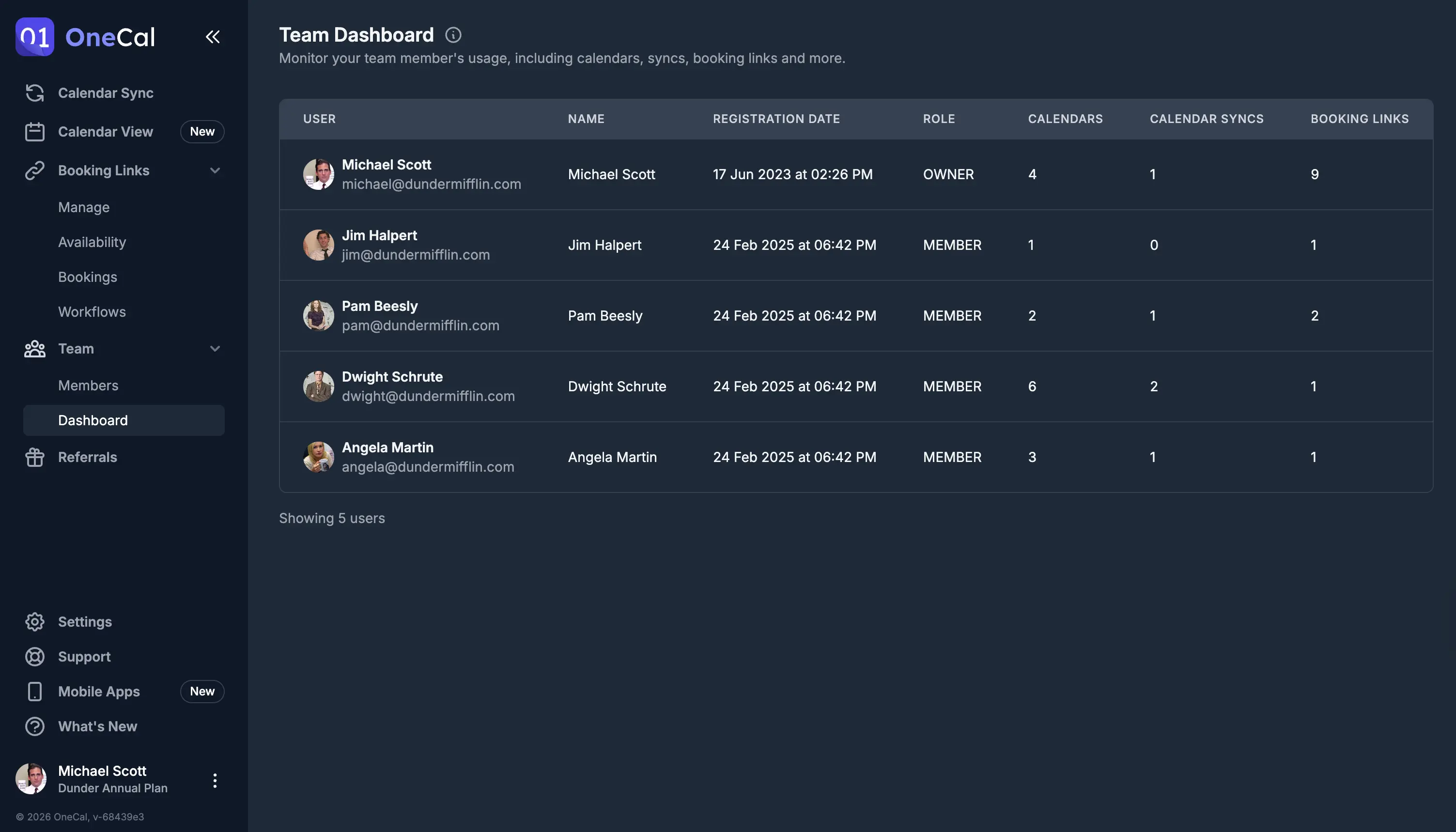Click Pam Beesly in the Name column
Viewport: 1456px width, 832px height.
click(605, 315)
